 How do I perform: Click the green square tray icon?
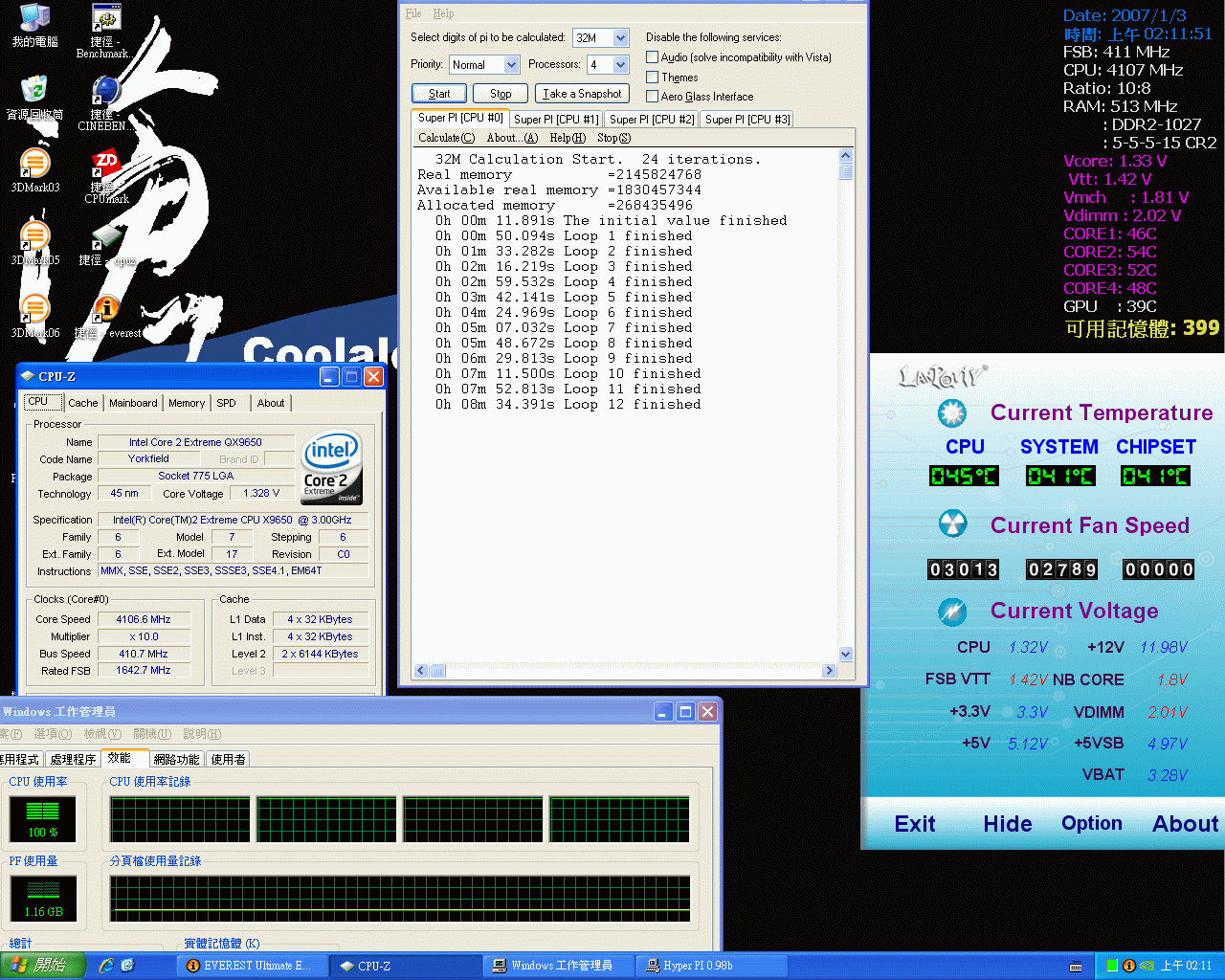tap(1112, 966)
